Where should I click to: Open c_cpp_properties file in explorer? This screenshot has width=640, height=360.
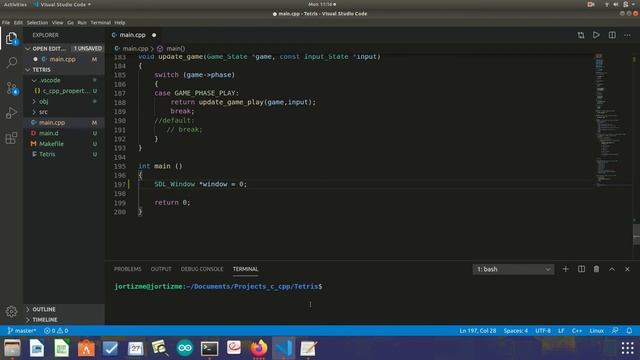[64, 91]
